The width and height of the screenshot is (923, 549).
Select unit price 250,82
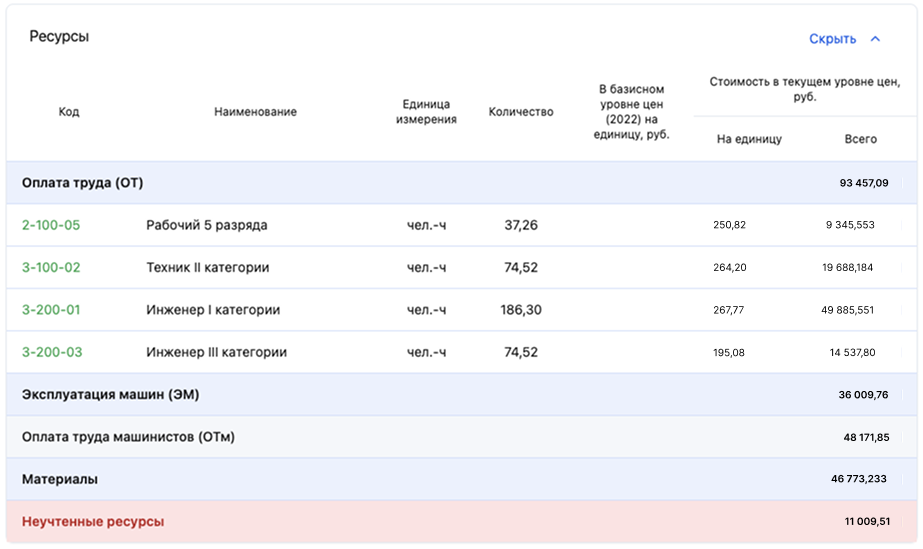point(729,225)
